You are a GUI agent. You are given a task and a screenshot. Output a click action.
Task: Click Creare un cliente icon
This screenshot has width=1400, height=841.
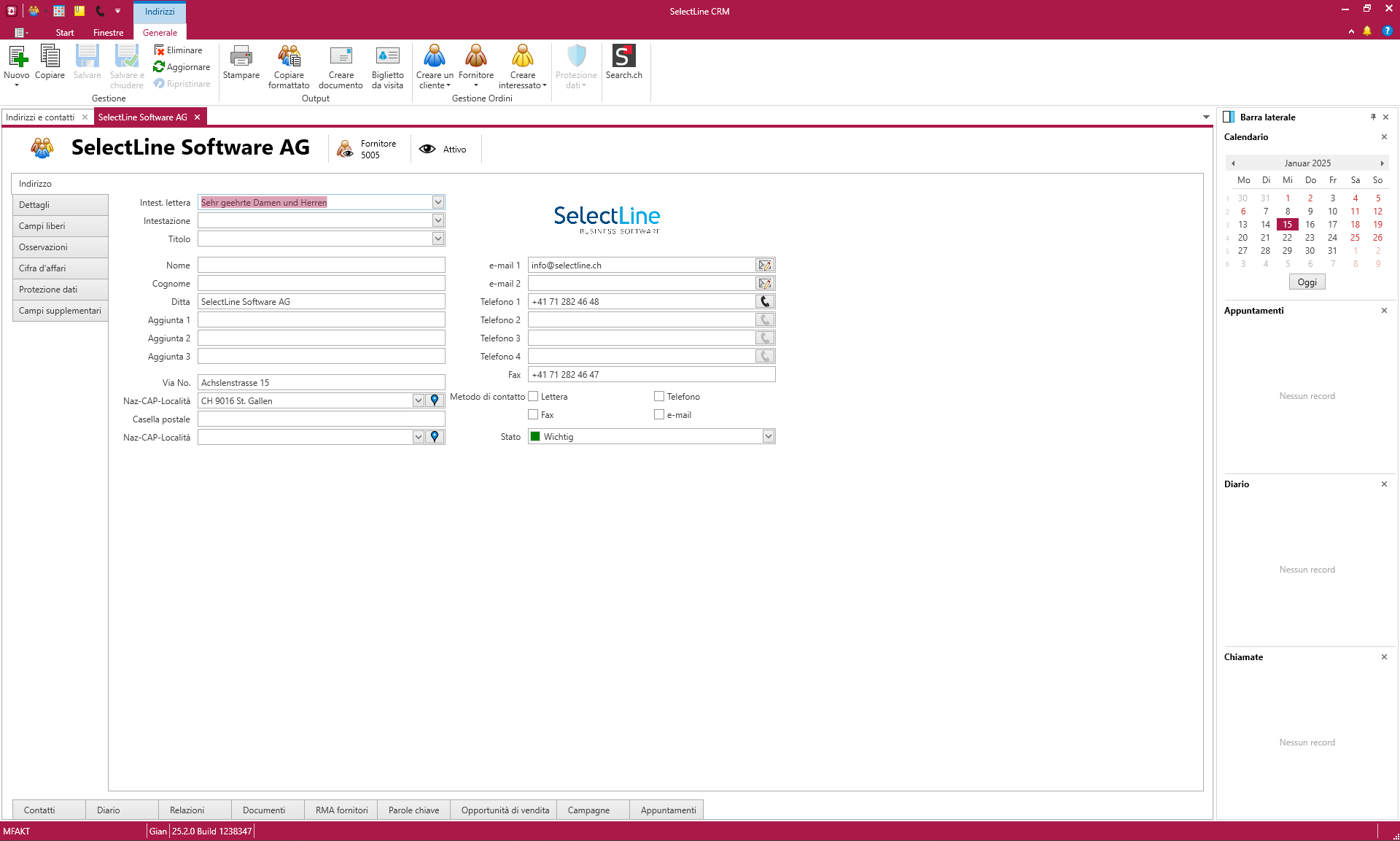click(x=435, y=57)
